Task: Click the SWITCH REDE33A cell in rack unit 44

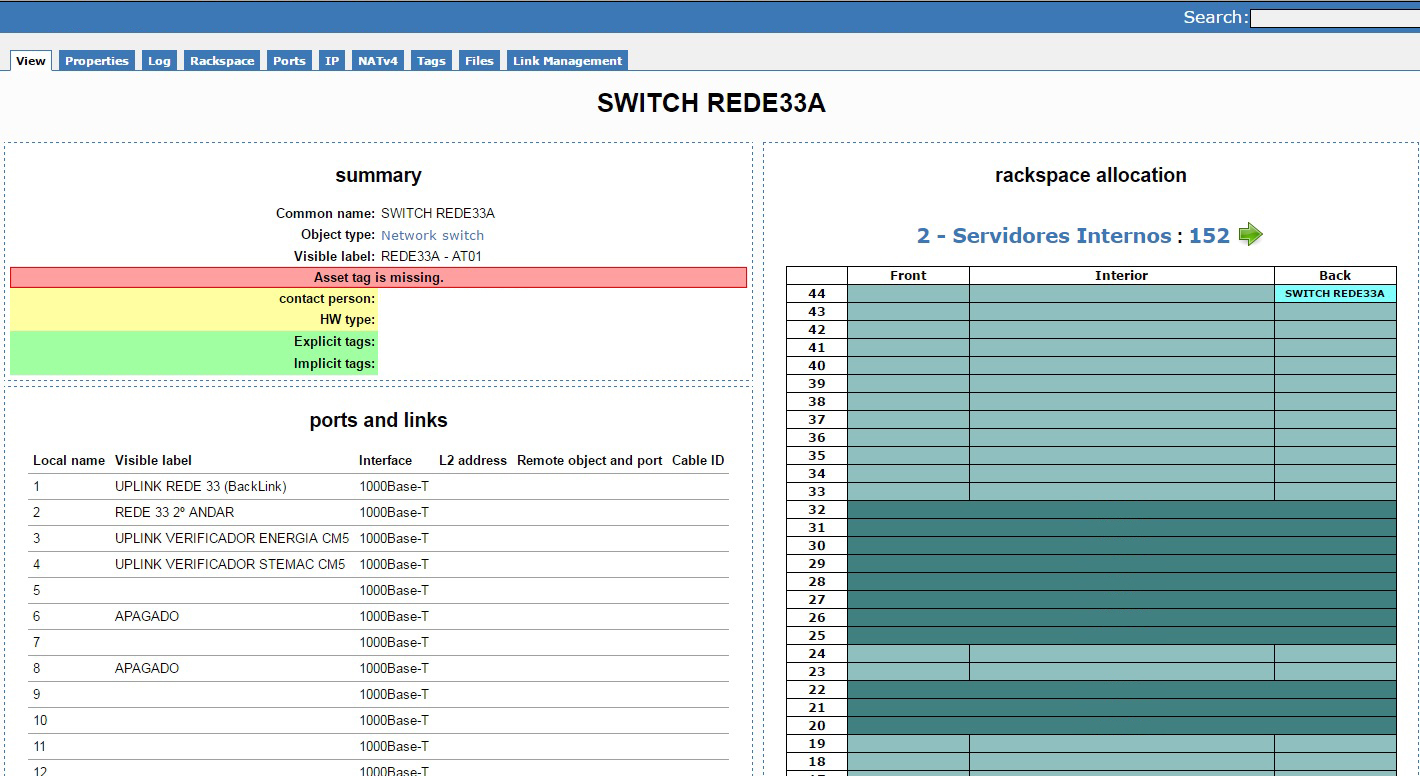Action: point(1334,294)
